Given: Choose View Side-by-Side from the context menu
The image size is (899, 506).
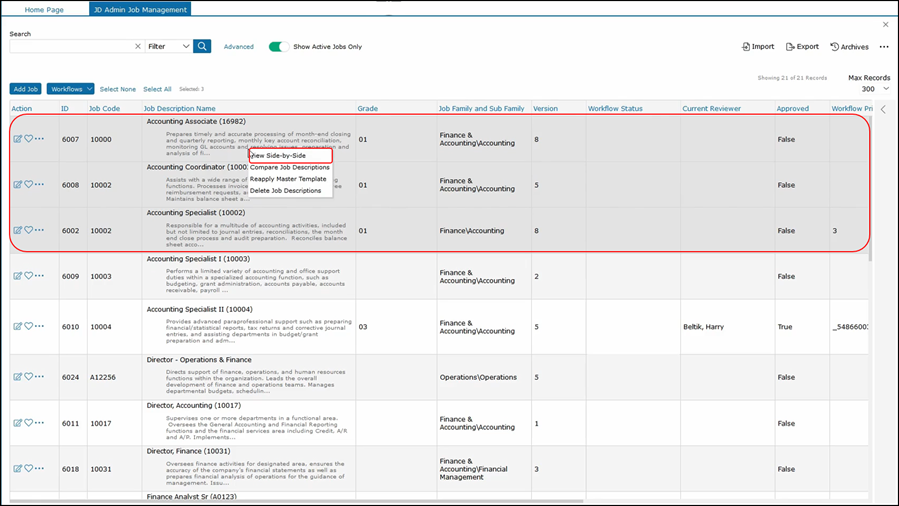Looking at the screenshot, I should (279, 156).
